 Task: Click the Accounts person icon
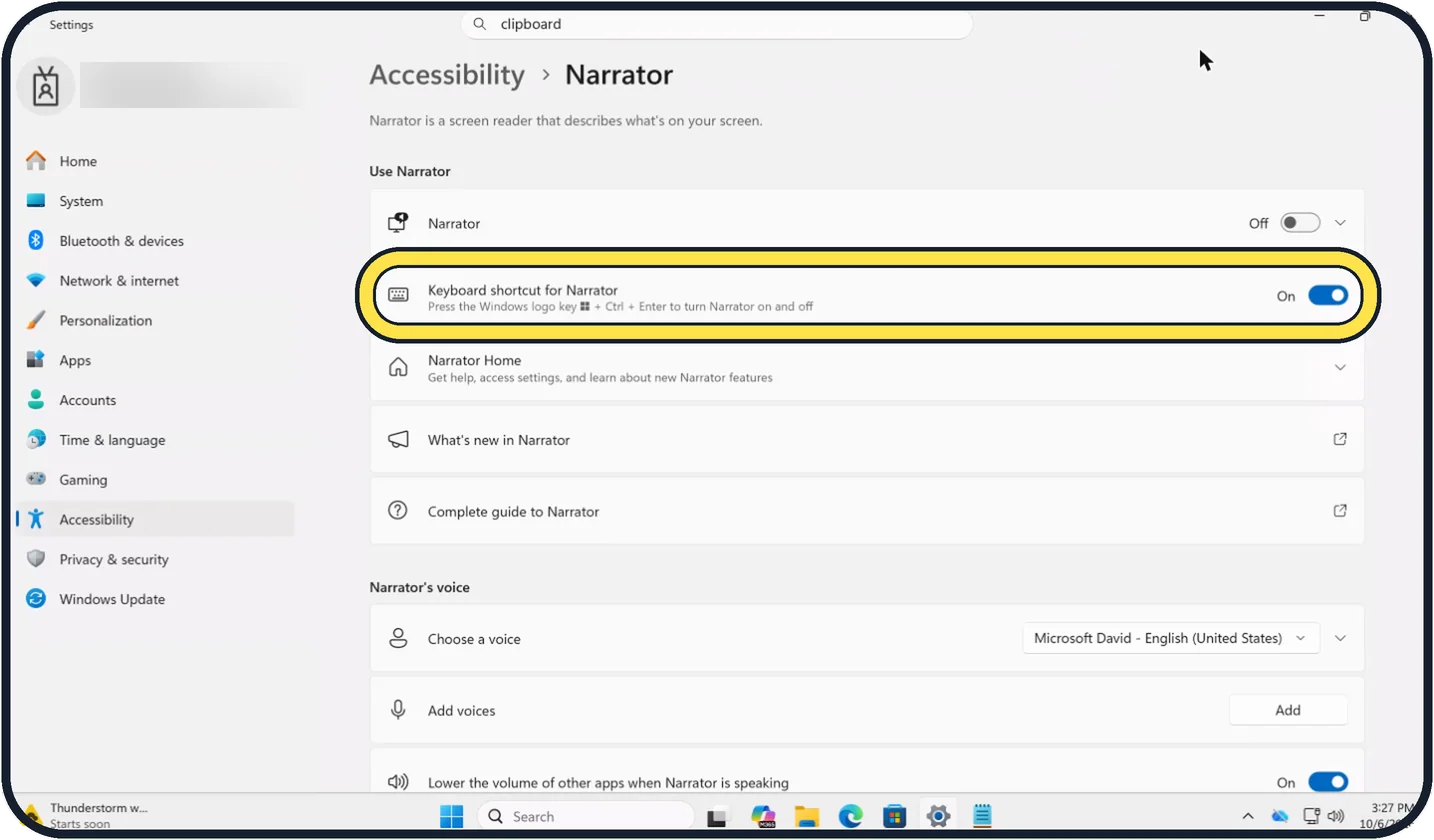point(36,400)
